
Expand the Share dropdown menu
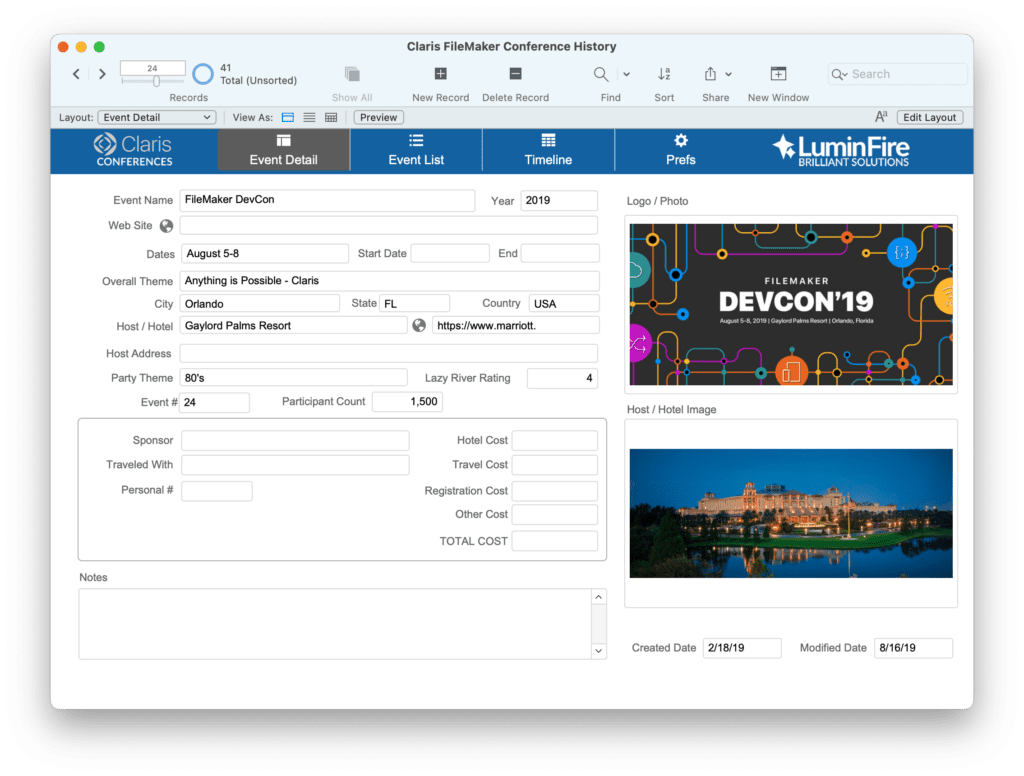tap(728, 74)
